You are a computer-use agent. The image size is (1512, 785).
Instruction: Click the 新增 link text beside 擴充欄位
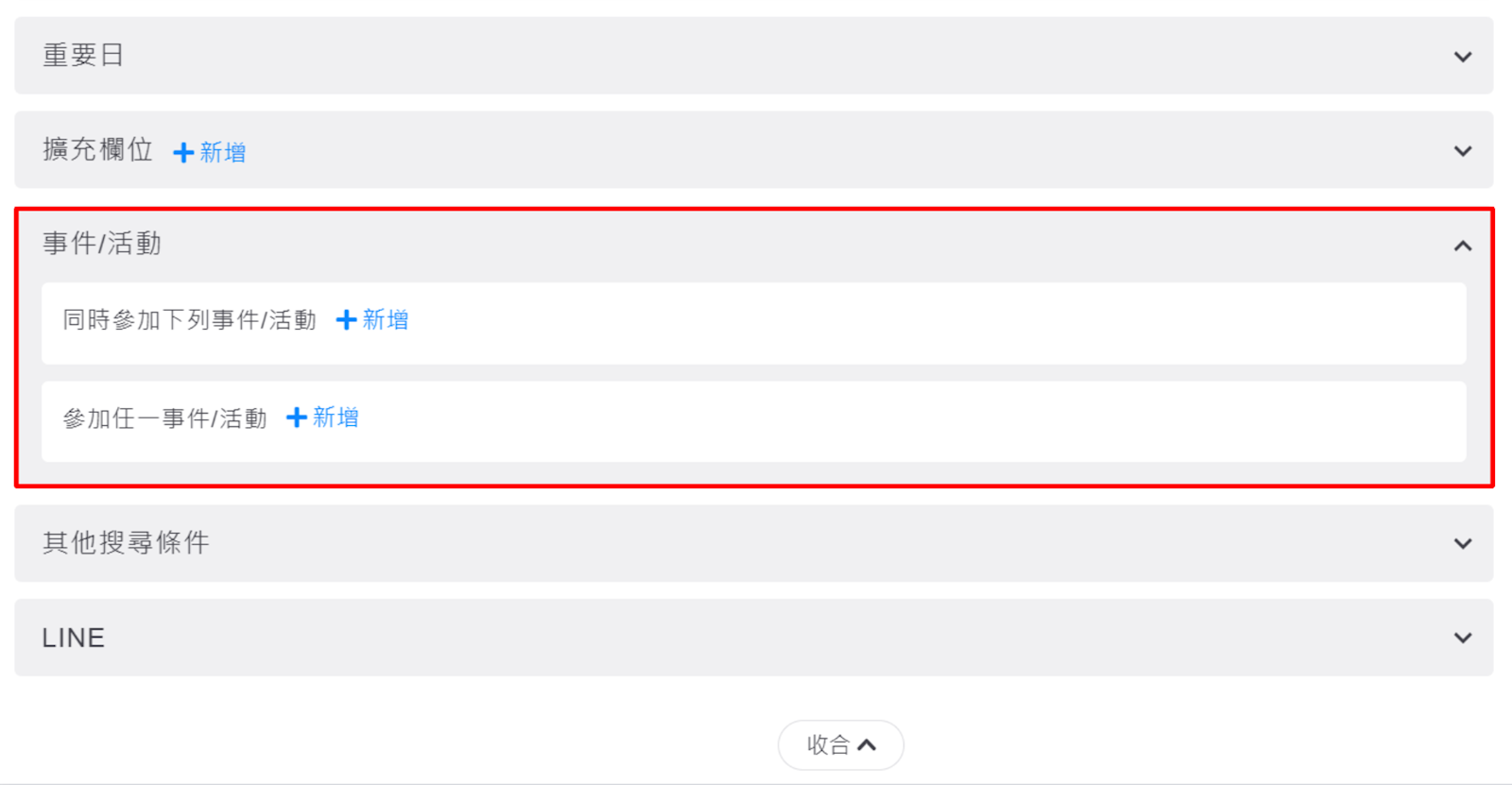[223, 152]
